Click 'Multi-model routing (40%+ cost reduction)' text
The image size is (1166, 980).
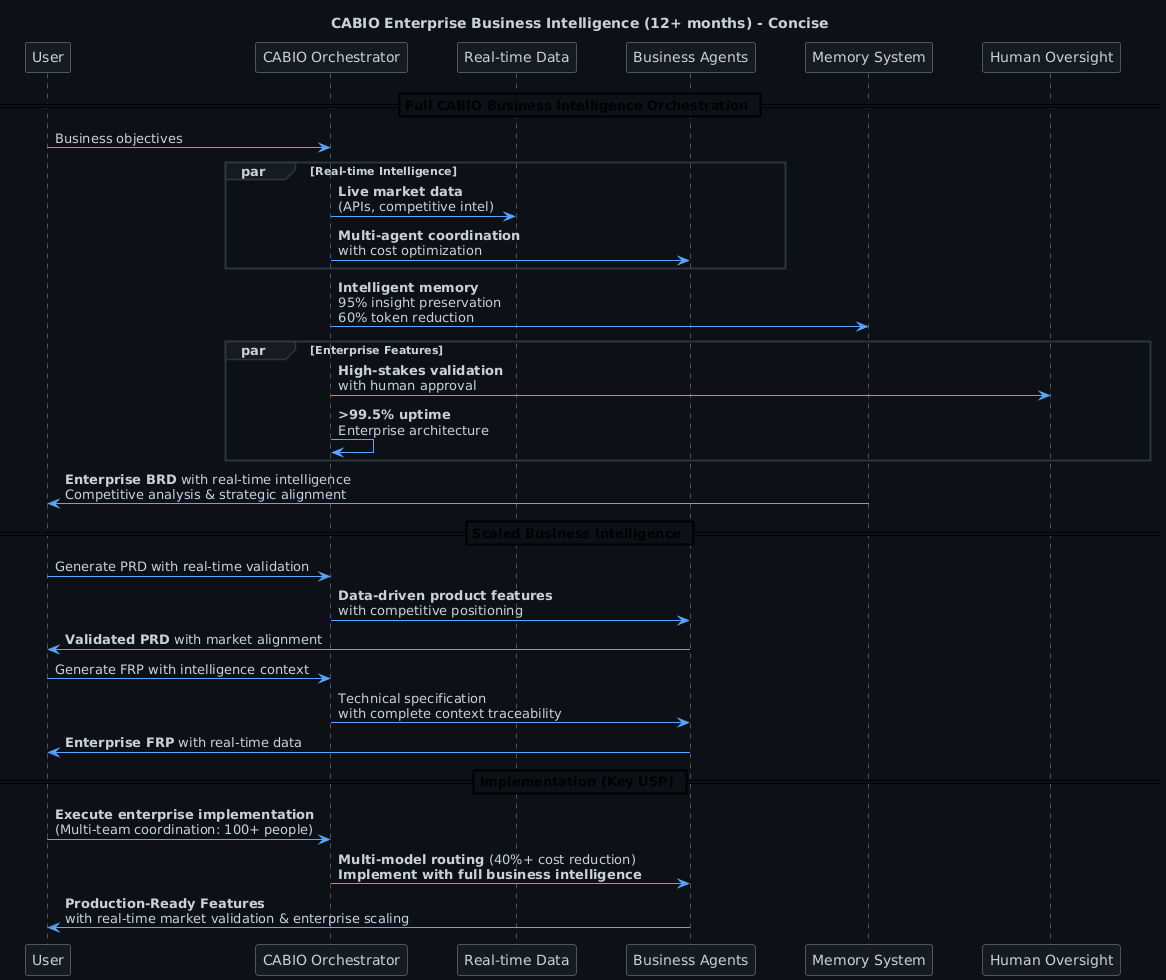486,860
